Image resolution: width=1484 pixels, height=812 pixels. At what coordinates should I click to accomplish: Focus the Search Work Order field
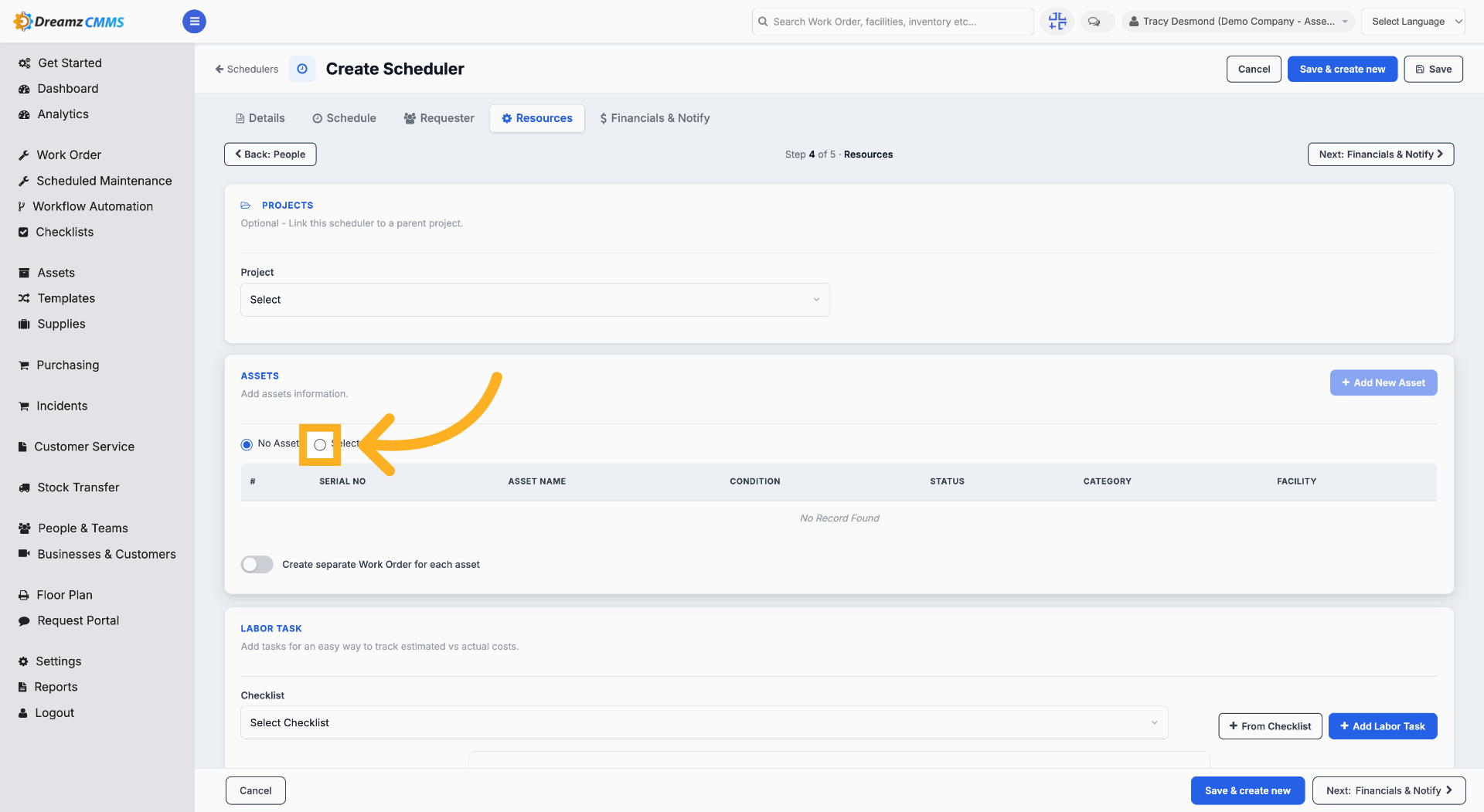893,22
